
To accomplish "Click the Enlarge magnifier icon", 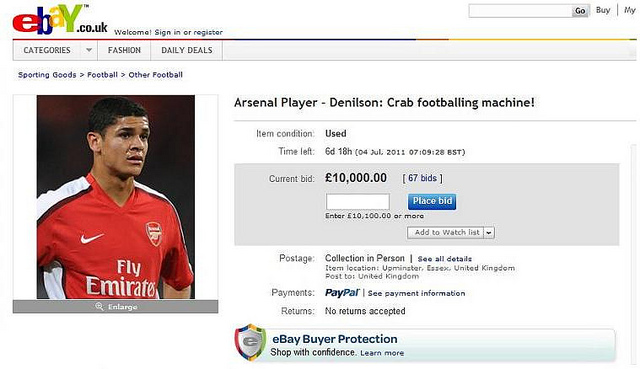I will [x=99, y=306].
